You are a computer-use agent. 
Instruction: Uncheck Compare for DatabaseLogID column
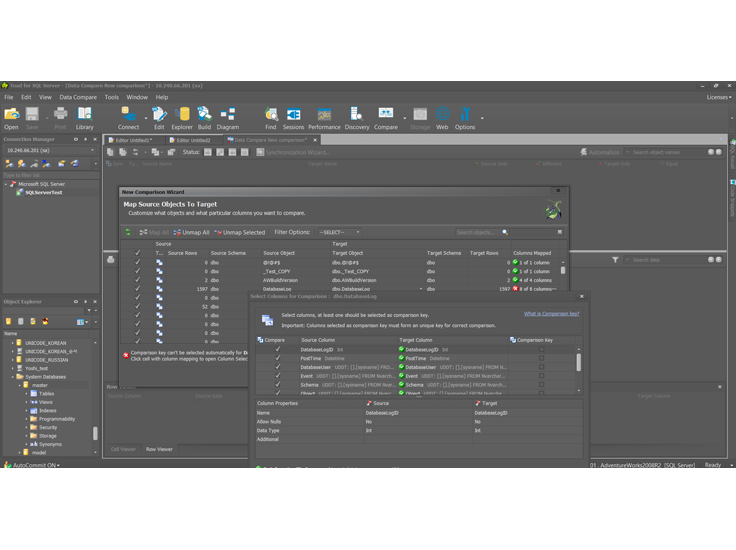point(278,349)
